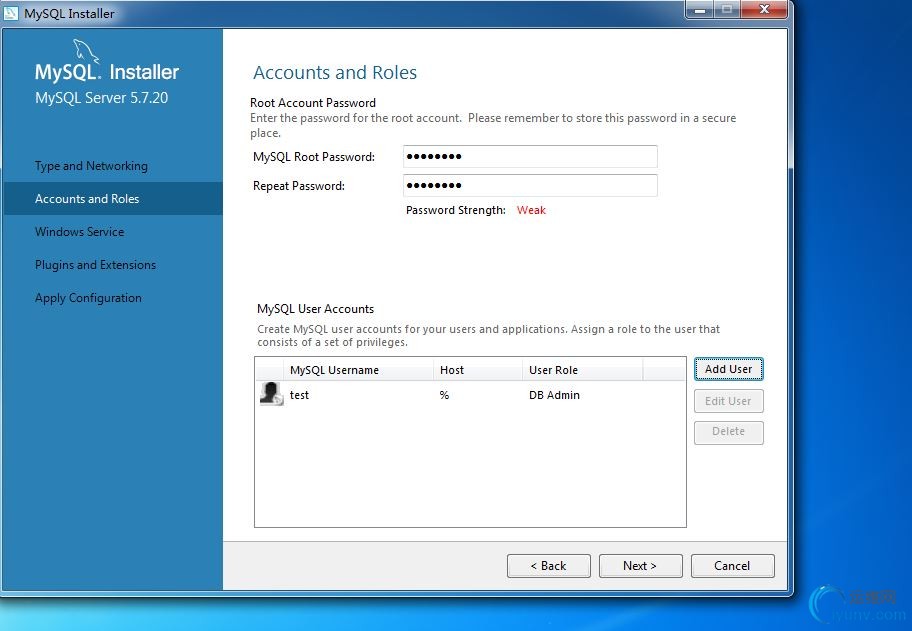
Task: Focus the MySQL Root Password field
Action: click(x=530, y=156)
